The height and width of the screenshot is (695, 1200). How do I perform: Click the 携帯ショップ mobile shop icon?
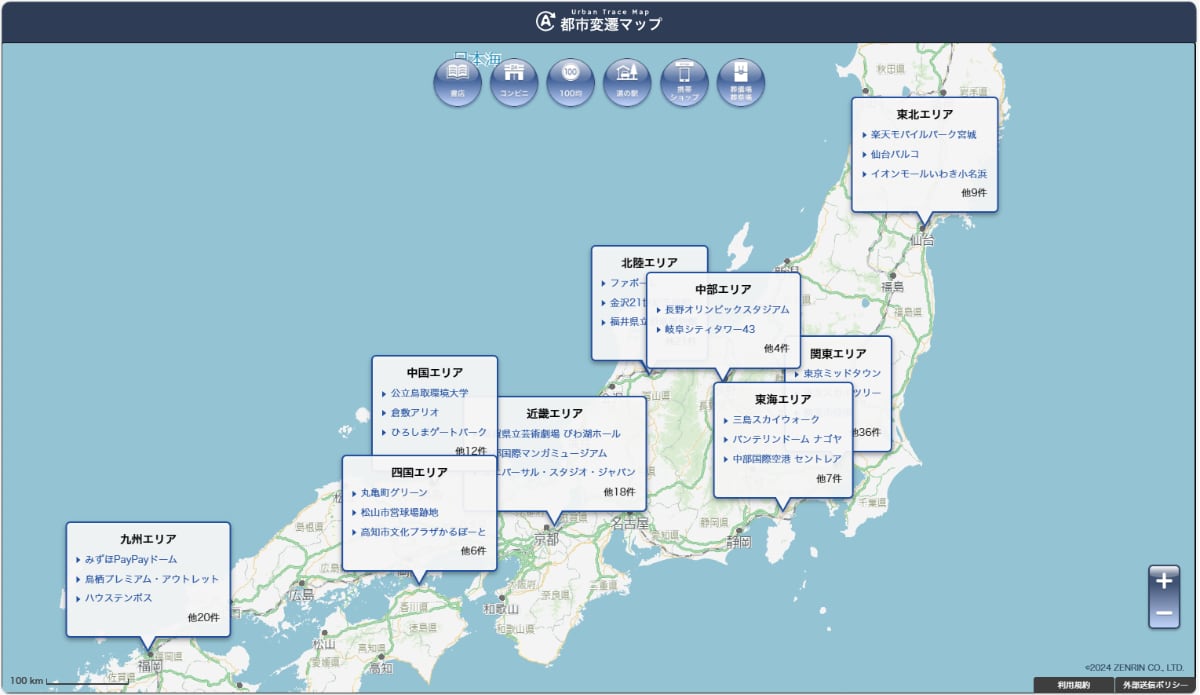(684, 81)
